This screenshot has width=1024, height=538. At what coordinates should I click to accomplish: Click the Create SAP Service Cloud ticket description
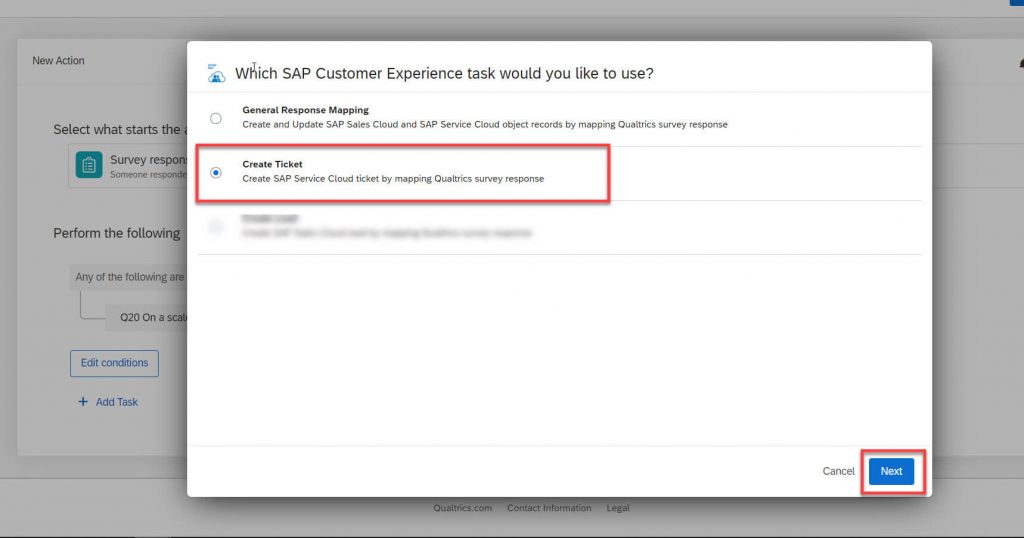pos(393,178)
